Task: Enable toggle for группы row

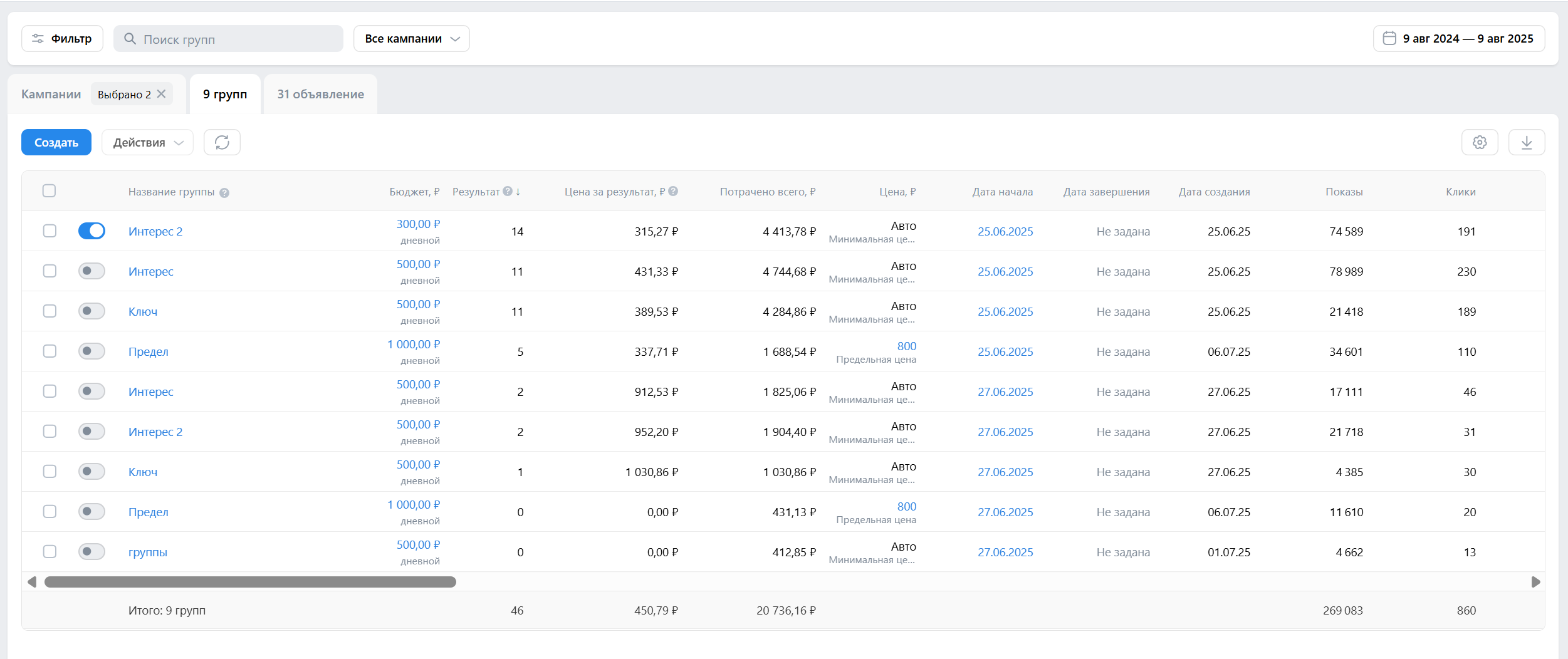Action: pyautogui.click(x=91, y=552)
